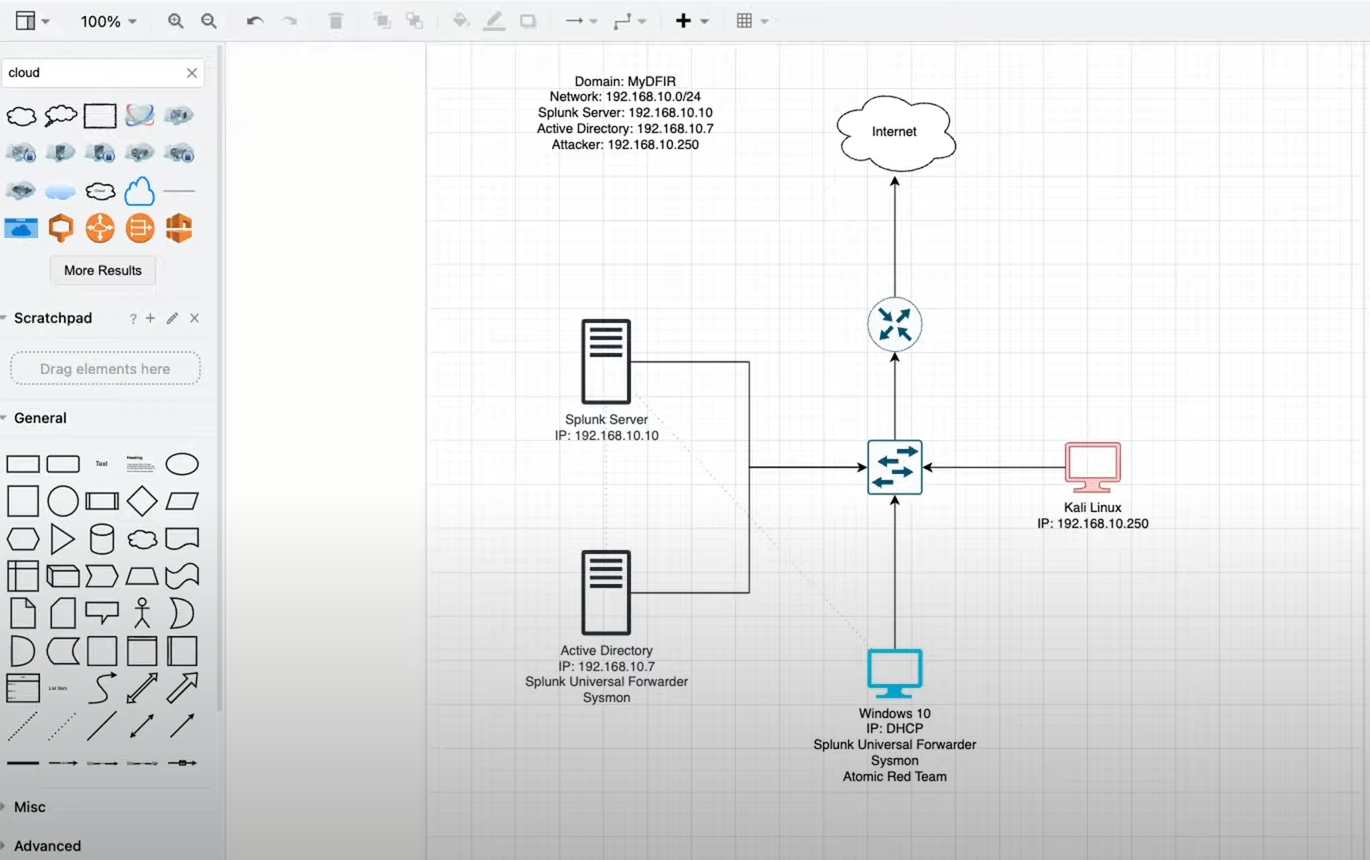This screenshot has height=860, width=1370.
Task: Click the Scratchpad help question mark
Action: [x=133, y=318]
